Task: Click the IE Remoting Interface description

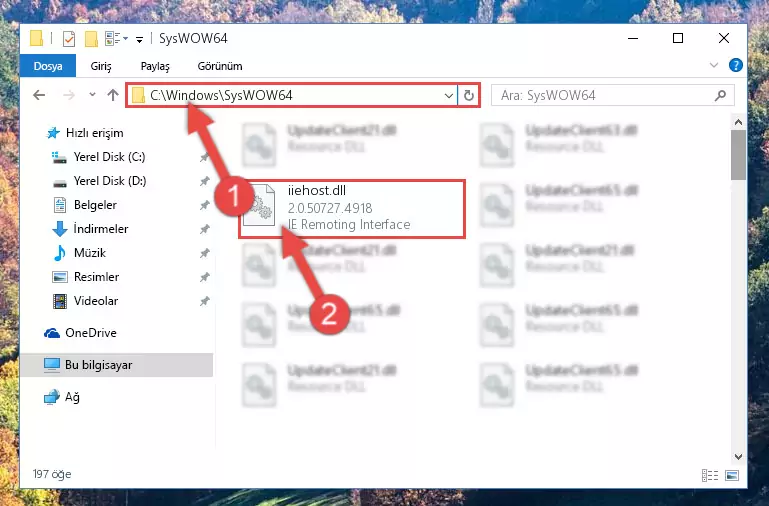Action: point(349,225)
